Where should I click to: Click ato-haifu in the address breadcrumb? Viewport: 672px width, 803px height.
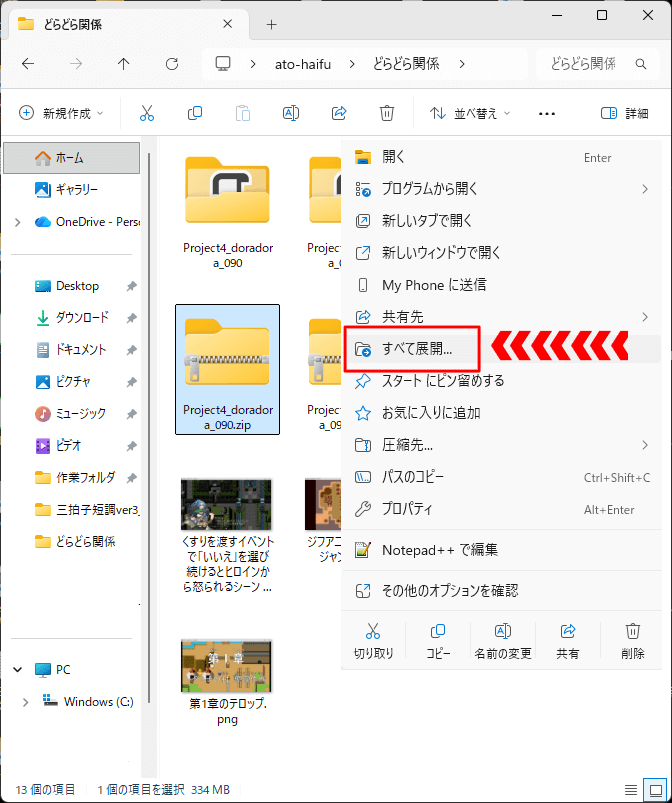pos(301,64)
